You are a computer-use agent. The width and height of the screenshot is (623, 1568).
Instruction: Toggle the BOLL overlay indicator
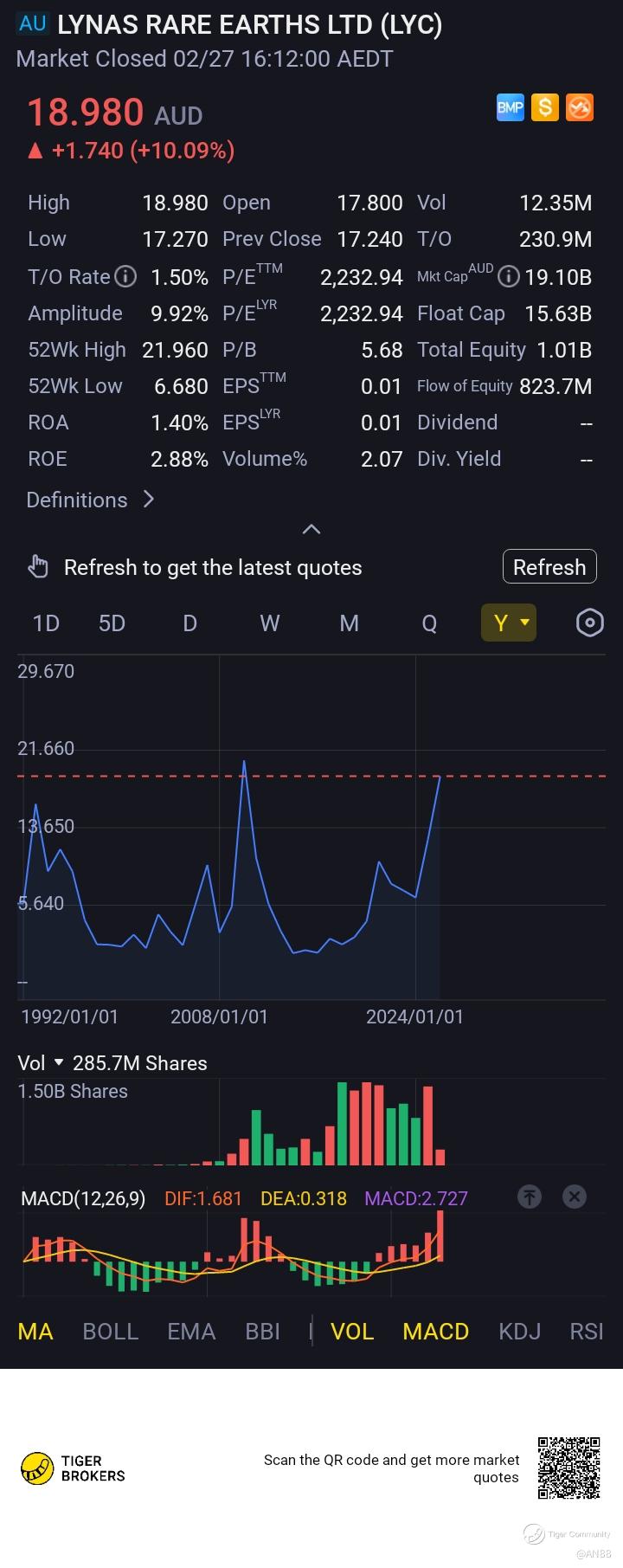(x=110, y=1331)
